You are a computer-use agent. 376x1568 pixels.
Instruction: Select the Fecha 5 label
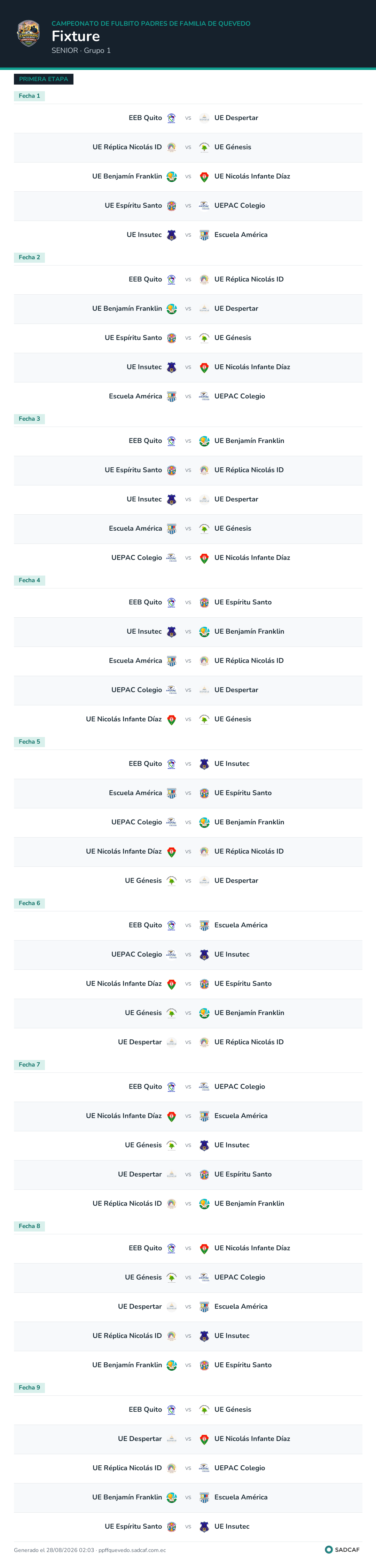[x=29, y=742]
